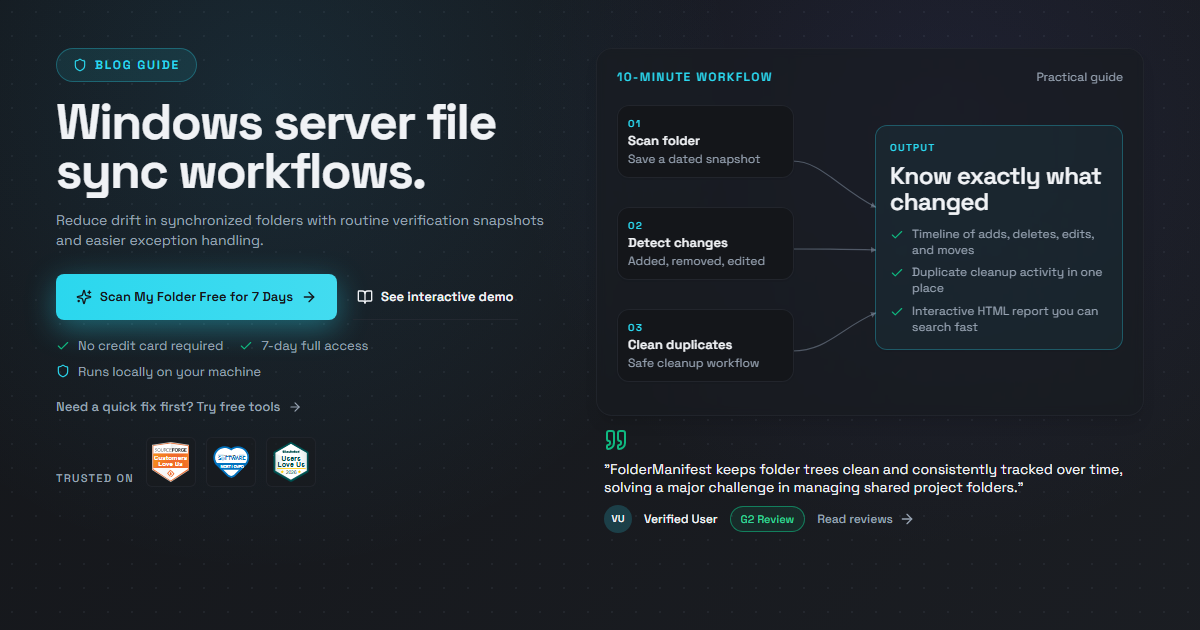
Task: Click the arrow after Try free tools
Action: coord(295,407)
